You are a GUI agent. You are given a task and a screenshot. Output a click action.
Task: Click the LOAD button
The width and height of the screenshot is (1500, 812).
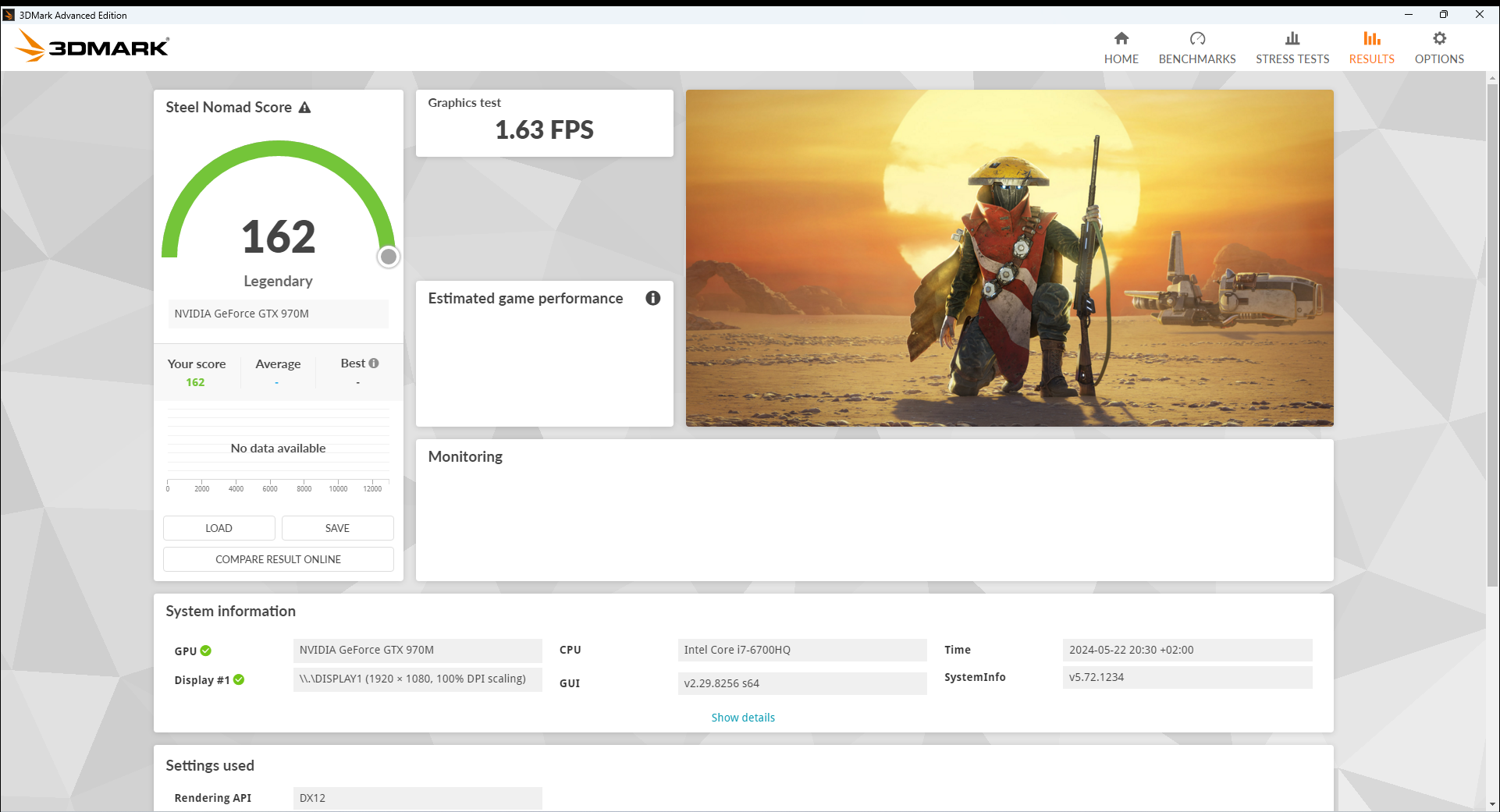click(219, 528)
